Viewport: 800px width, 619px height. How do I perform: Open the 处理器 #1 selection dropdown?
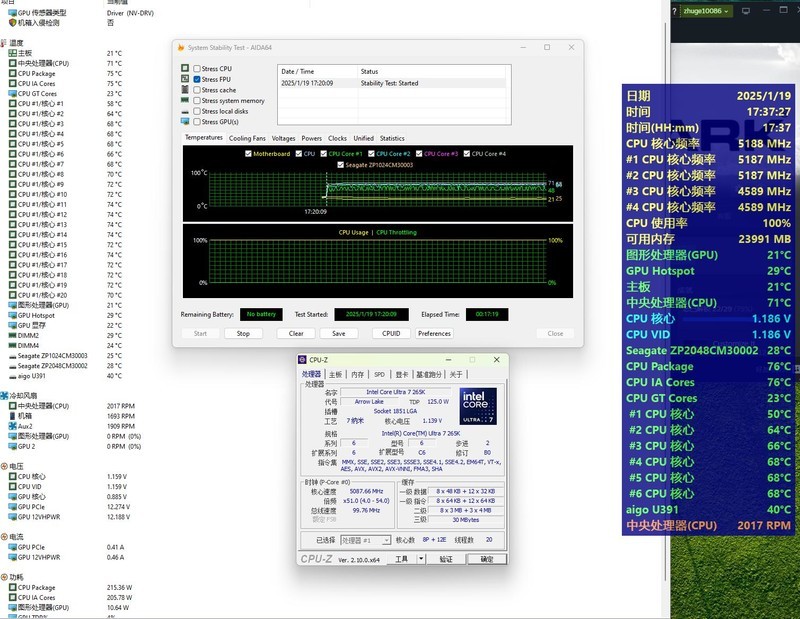click(x=364, y=540)
